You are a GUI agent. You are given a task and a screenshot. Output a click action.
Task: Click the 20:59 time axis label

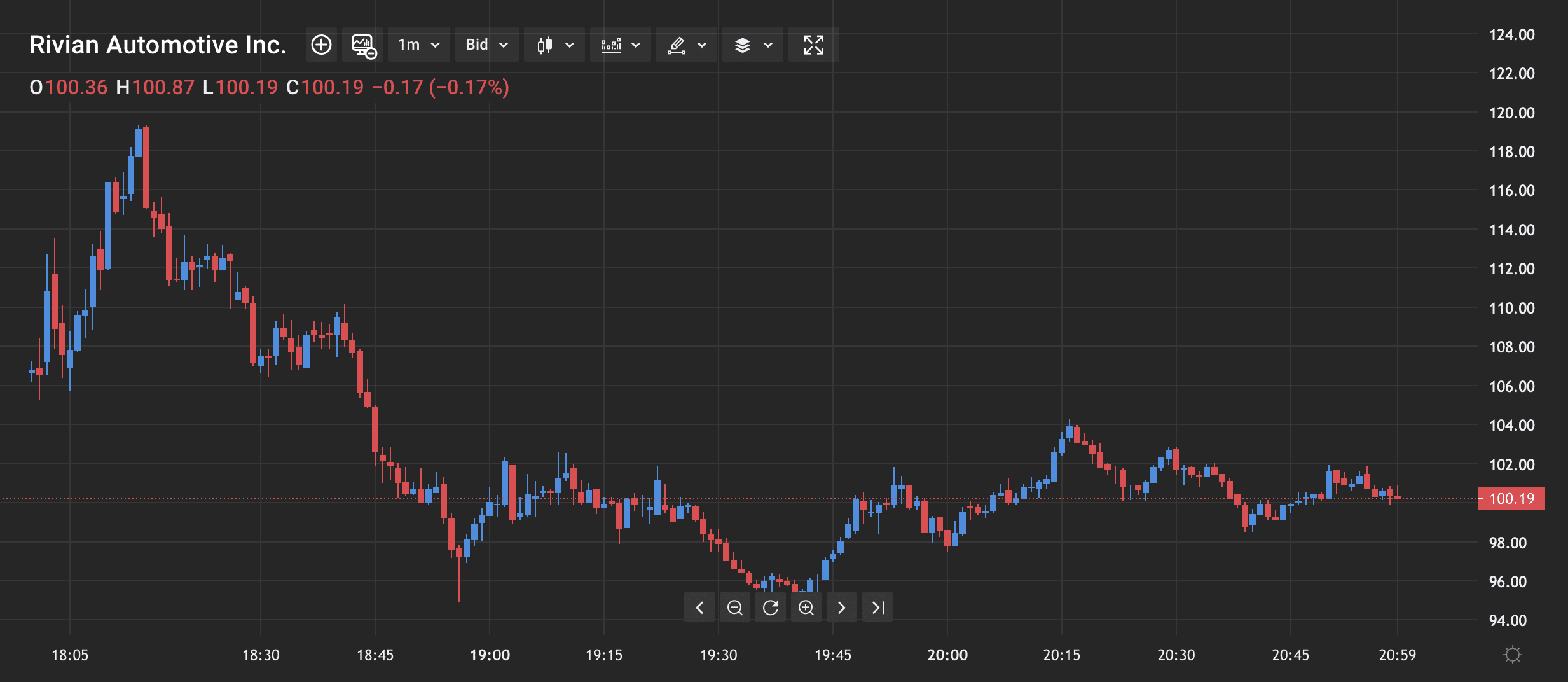[1397, 655]
